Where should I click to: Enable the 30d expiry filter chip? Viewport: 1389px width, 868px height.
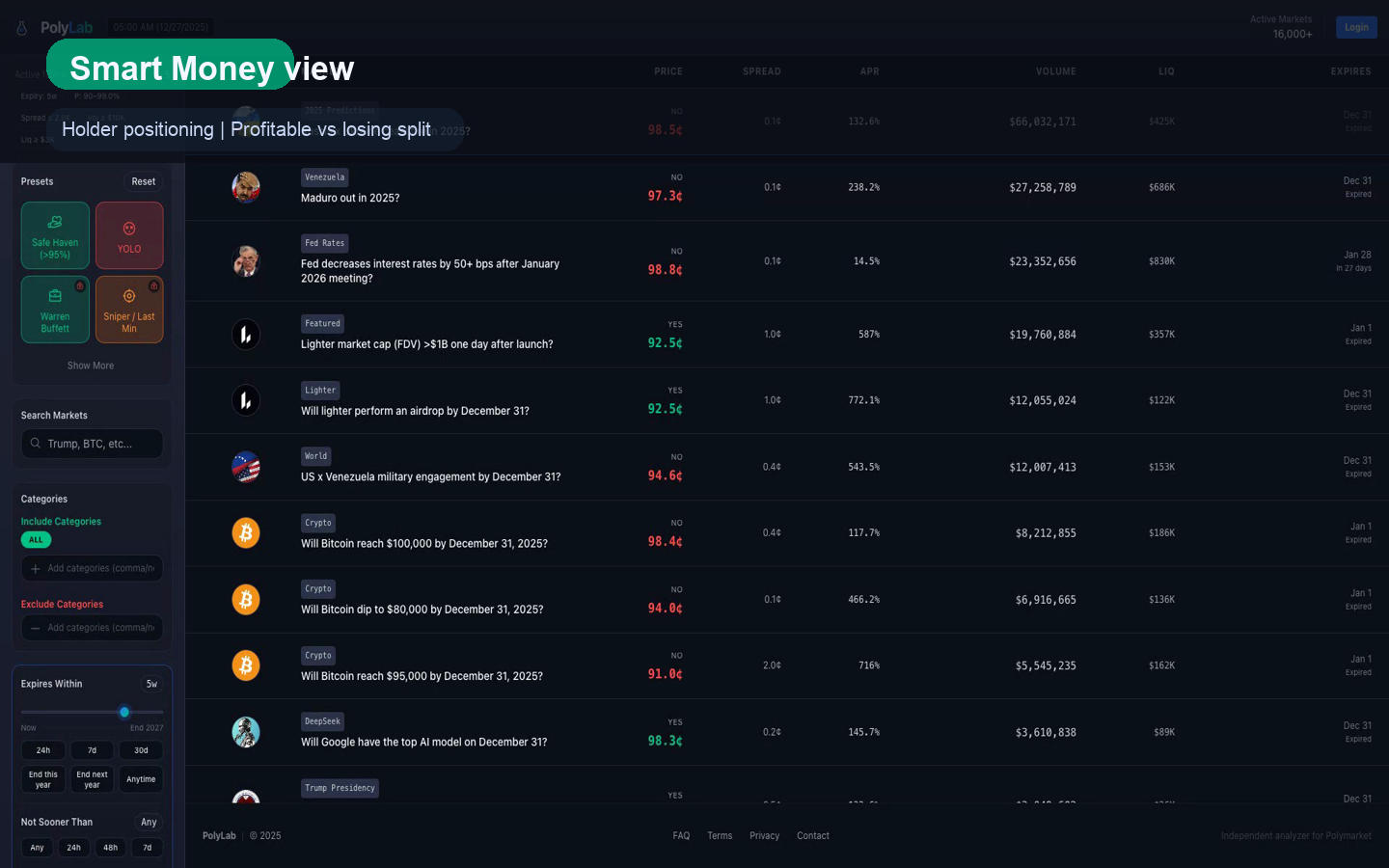click(x=142, y=749)
